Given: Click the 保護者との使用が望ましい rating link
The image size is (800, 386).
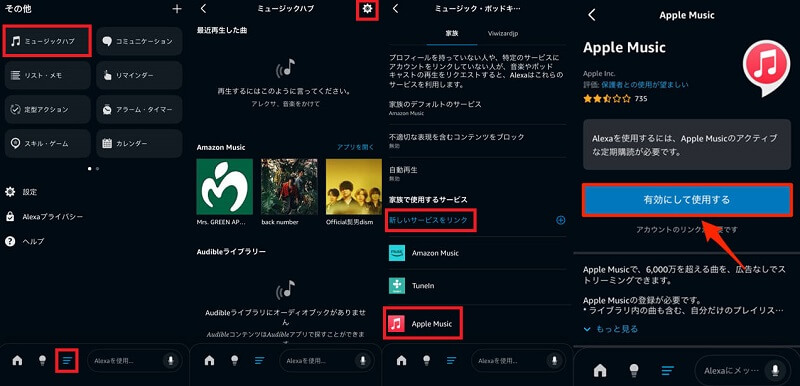Looking at the screenshot, I should pyautogui.click(x=644, y=85).
